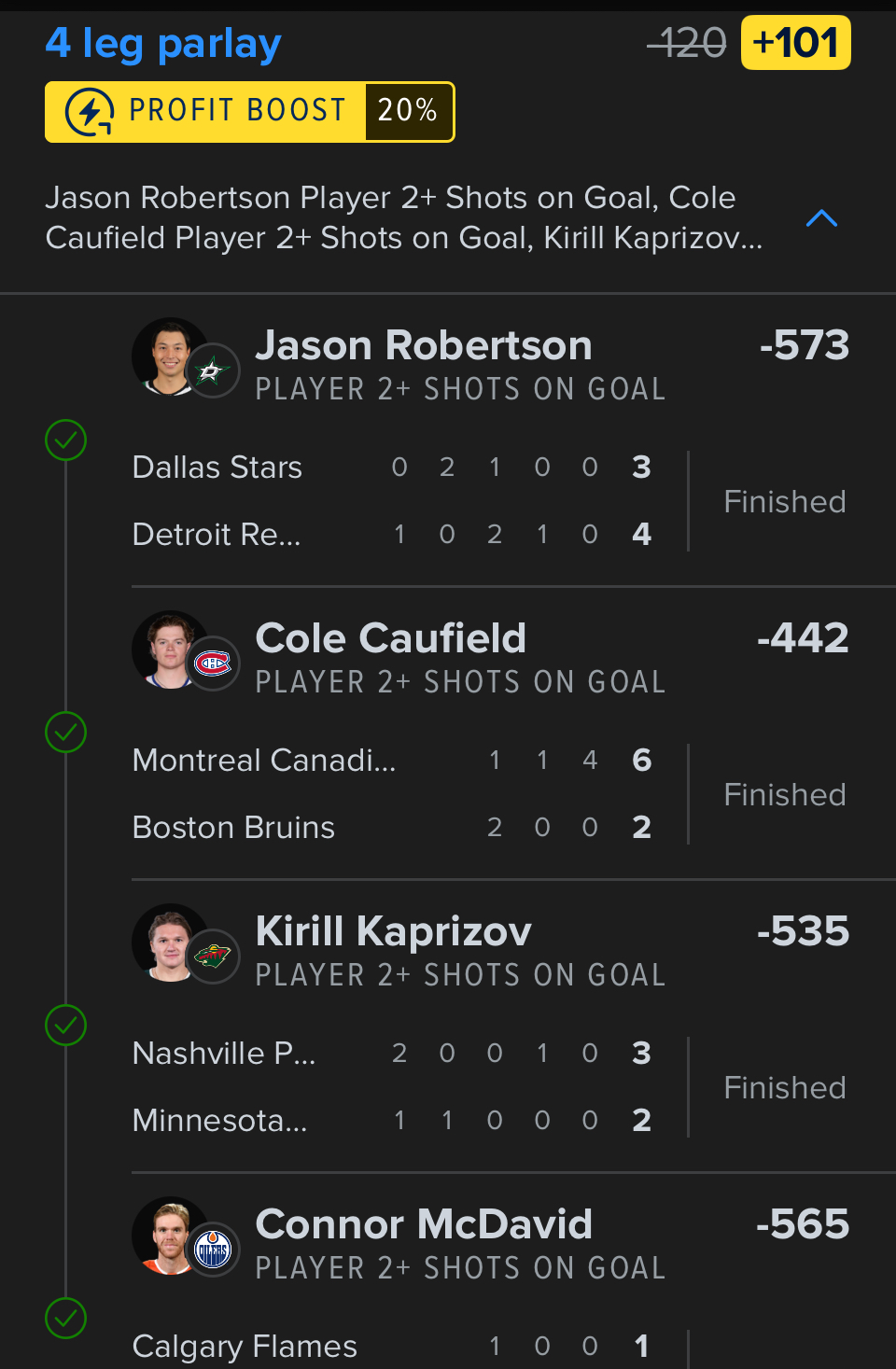Tap the parlay legs summary text

pyautogui.click(x=404, y=217)
